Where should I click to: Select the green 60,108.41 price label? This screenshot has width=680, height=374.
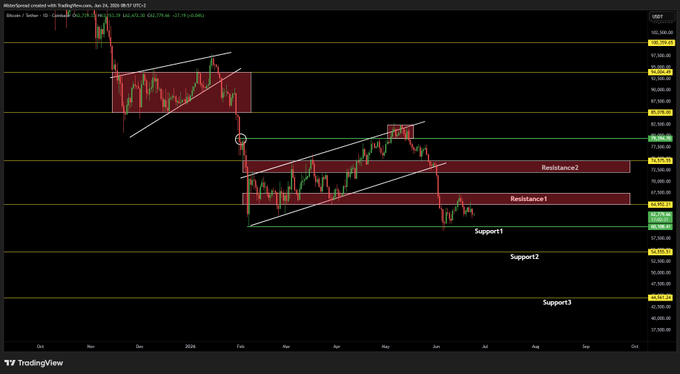point(661,226)
